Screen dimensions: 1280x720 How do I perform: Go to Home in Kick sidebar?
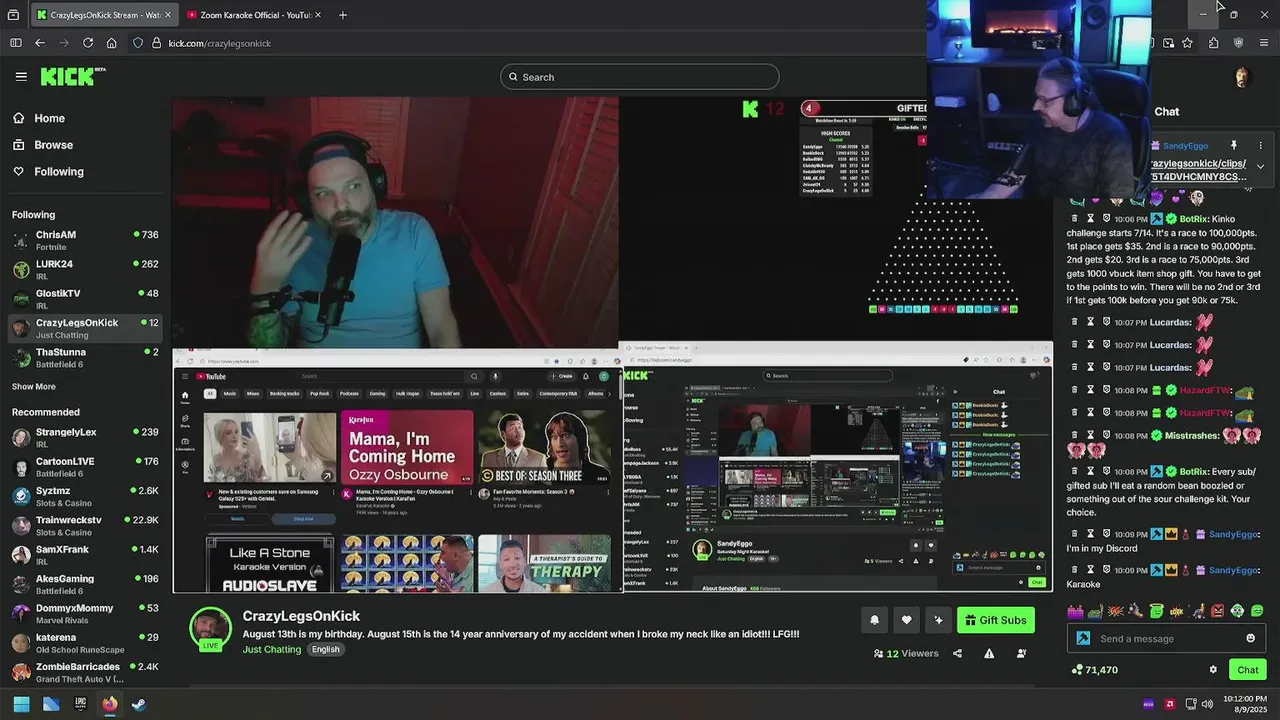click(38, 118)
